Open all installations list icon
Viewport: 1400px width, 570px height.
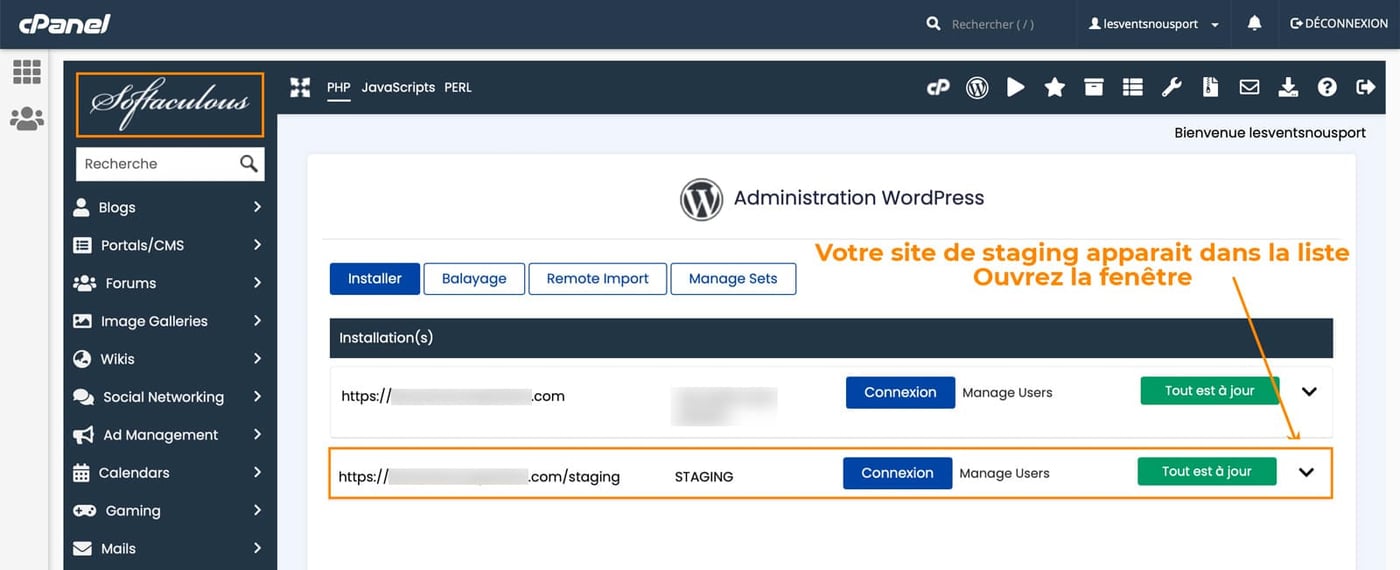coord(1132,88)
